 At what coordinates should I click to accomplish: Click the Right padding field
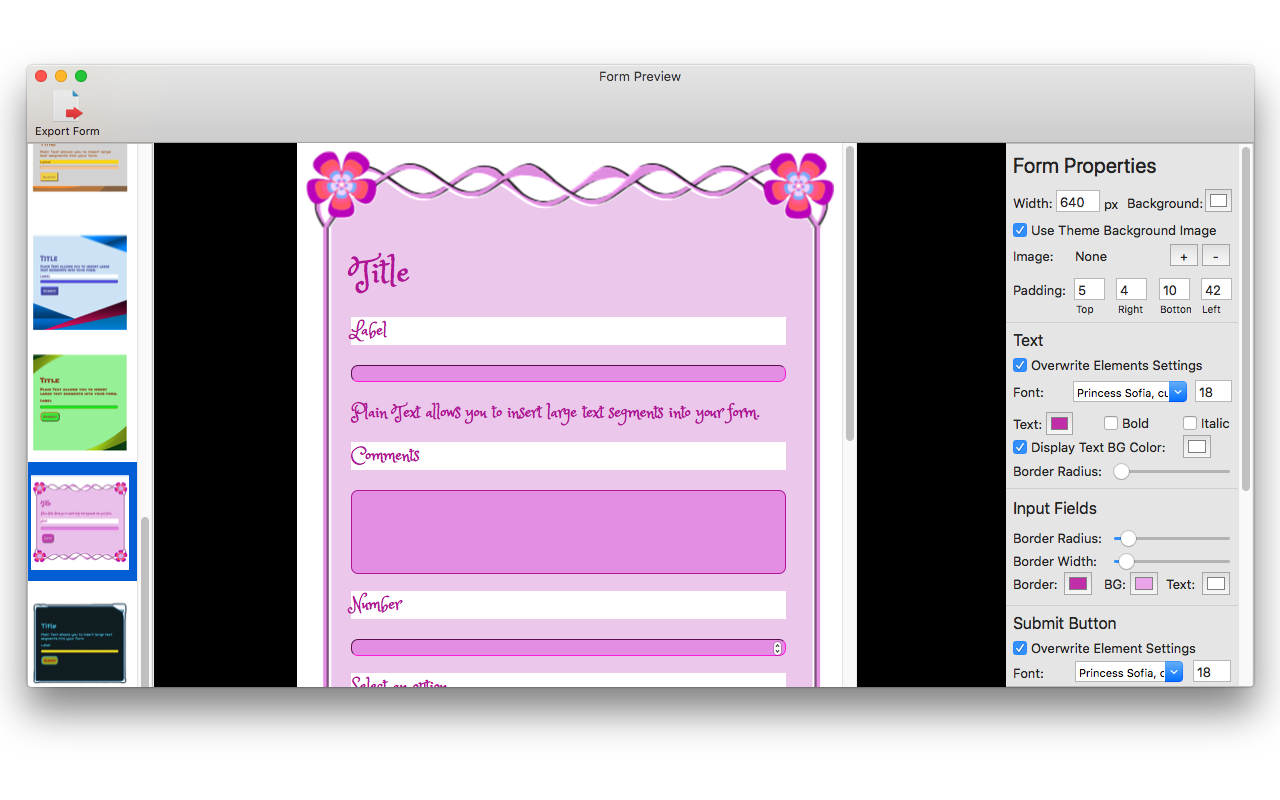click(x=1131, y=290)
